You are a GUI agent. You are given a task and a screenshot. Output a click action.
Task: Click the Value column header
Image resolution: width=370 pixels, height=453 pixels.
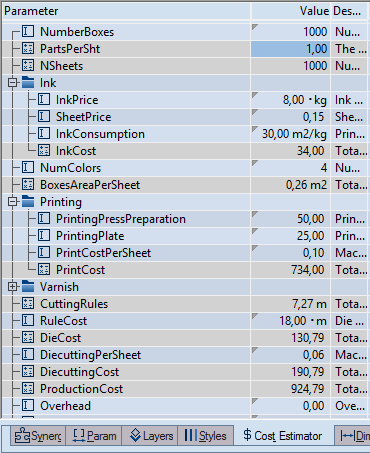(290, 11)
